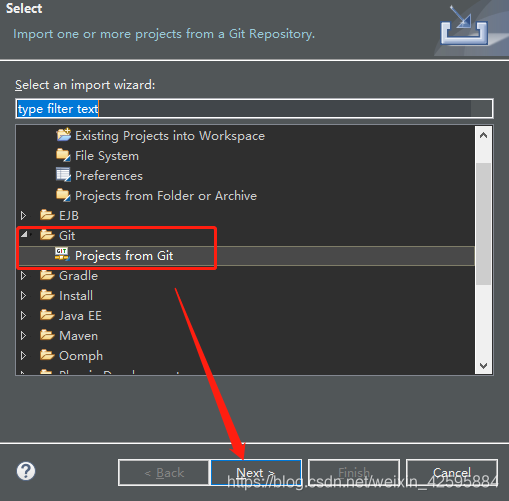Click the wizard list scrollbar thumb
Image resolution: width=509 pixels, height=501 pixels.
(x=483, y=223)
